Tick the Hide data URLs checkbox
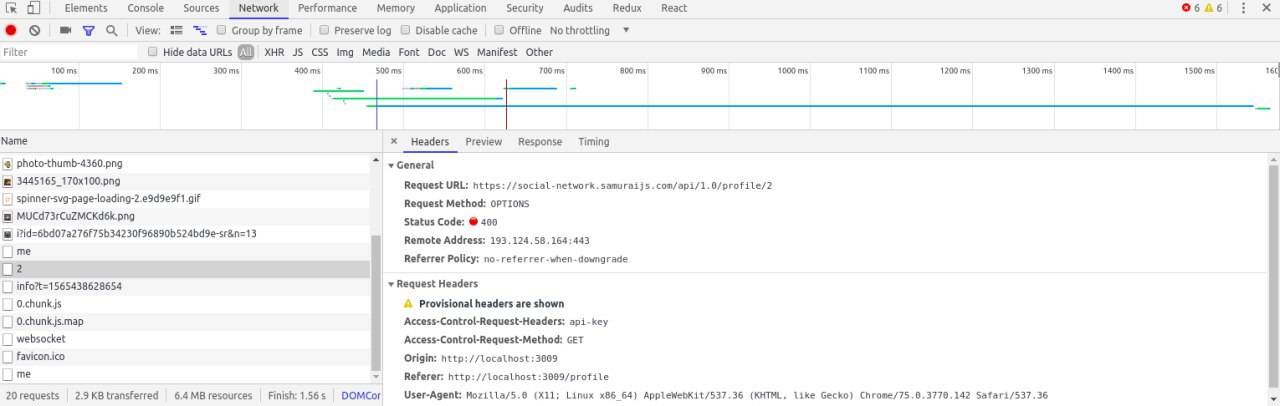The height and width of the screenshot is (406, 1280). pyautogui.click(x=153, y=52)
